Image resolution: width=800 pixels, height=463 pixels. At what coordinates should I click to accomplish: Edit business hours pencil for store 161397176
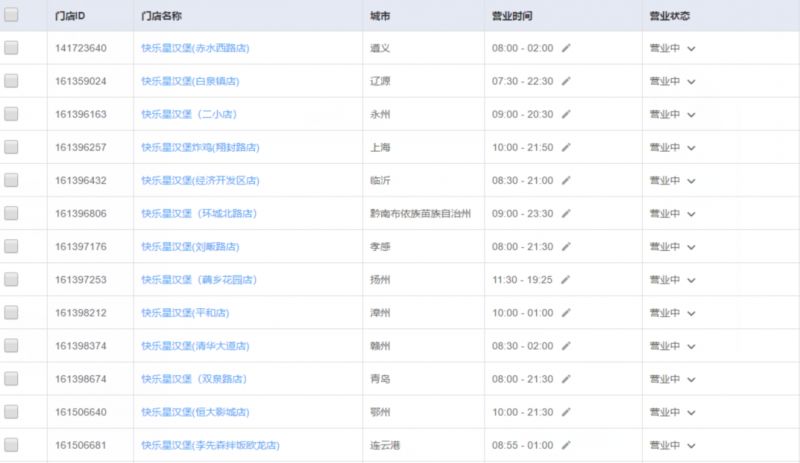[x=566, y=247]
